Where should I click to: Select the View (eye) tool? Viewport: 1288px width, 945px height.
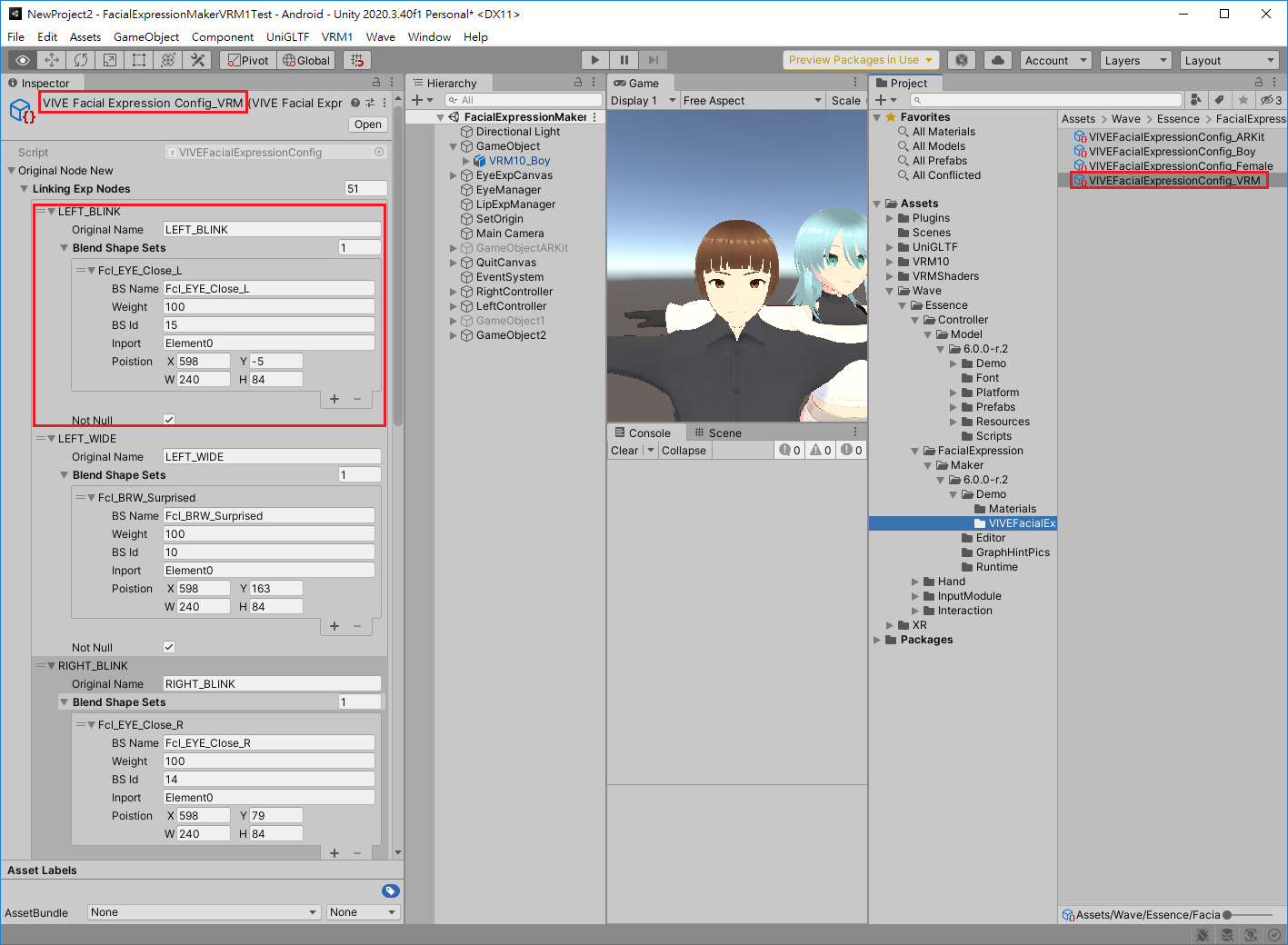tap(23, 60)
